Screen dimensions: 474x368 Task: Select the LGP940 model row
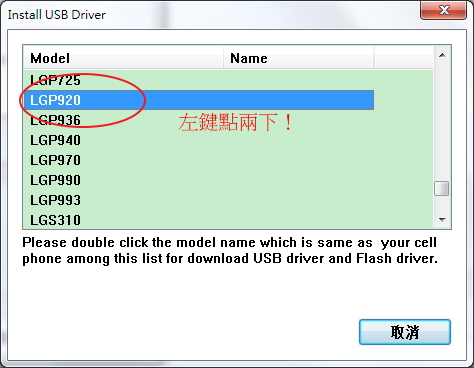pyautogui.click(x=199, y=140)
